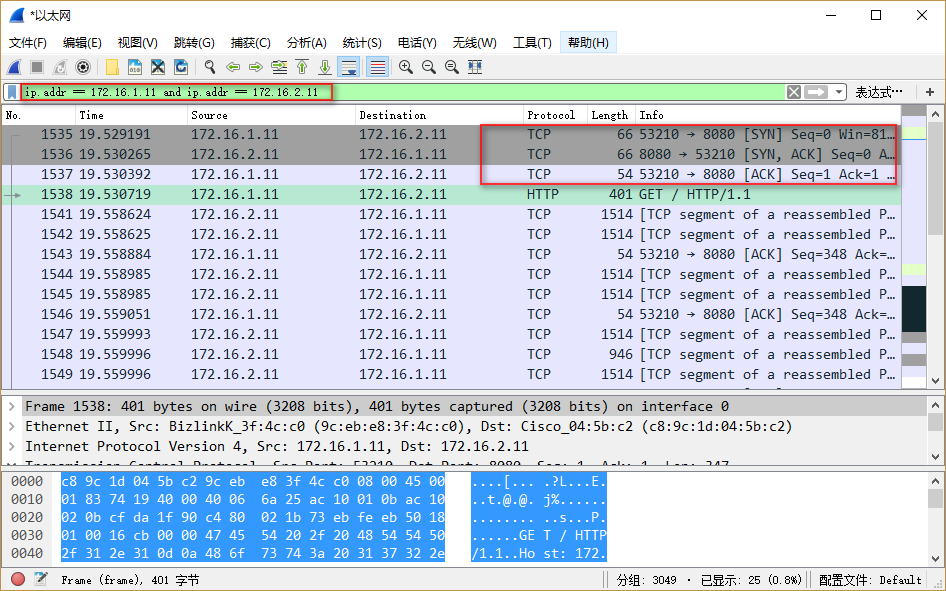This screenshot has width=946, height=591.
Task: Click the 表达式 expression button
Action: pyautogui.click(x=879, y=92)
